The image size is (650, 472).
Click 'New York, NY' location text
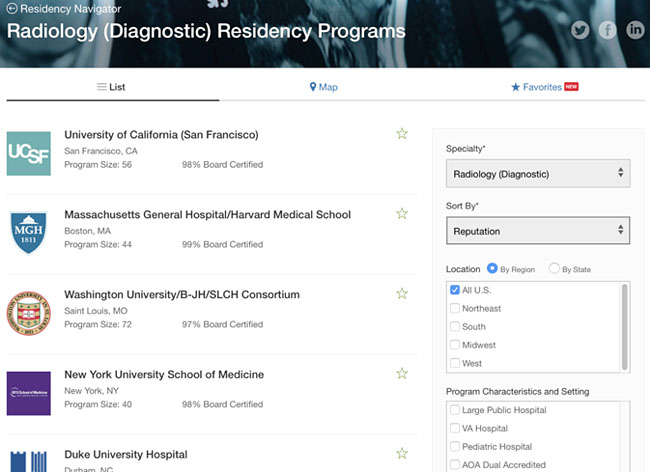point(92,391)
